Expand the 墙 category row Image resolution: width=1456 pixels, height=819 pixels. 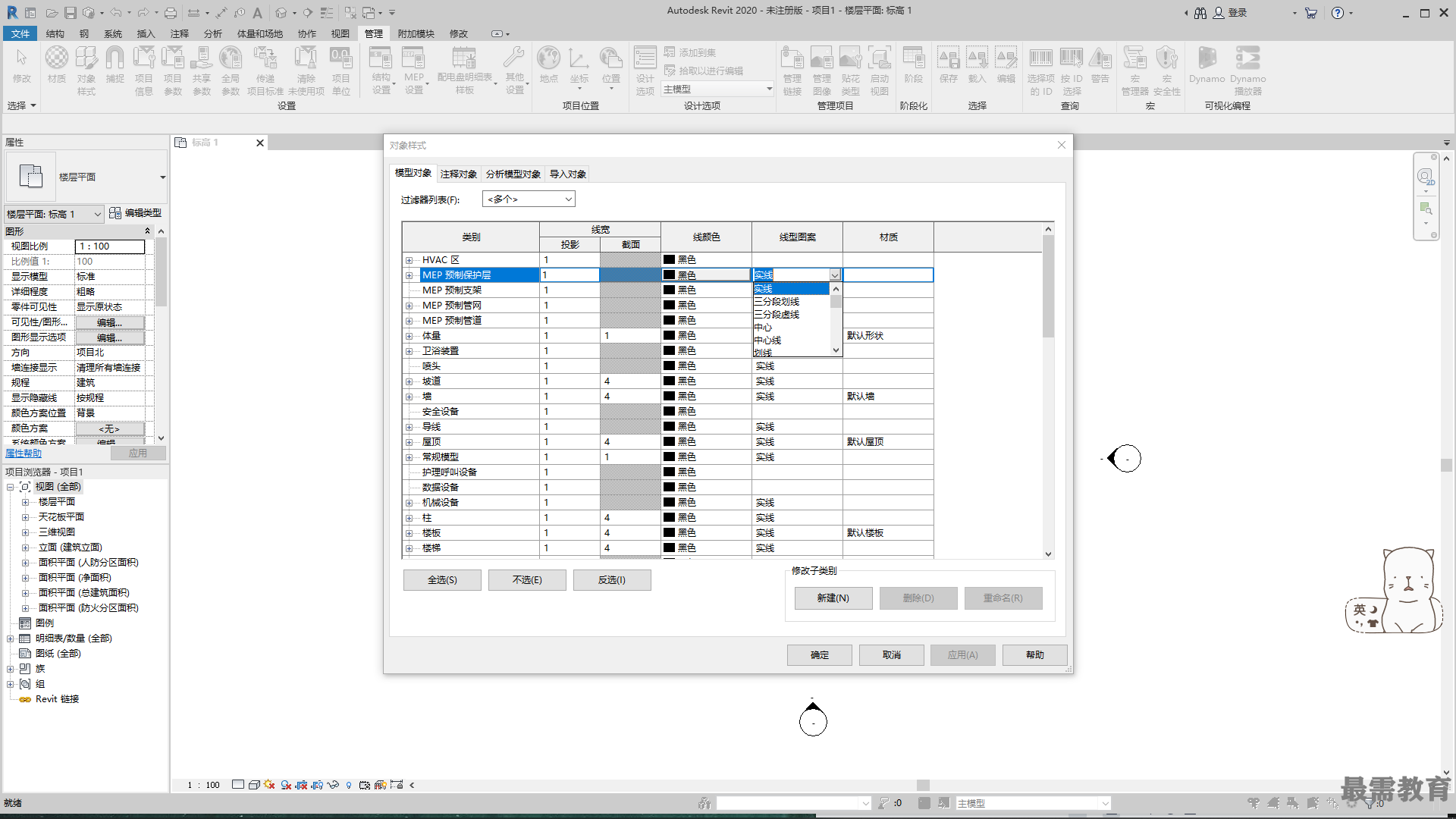point(409,397)
